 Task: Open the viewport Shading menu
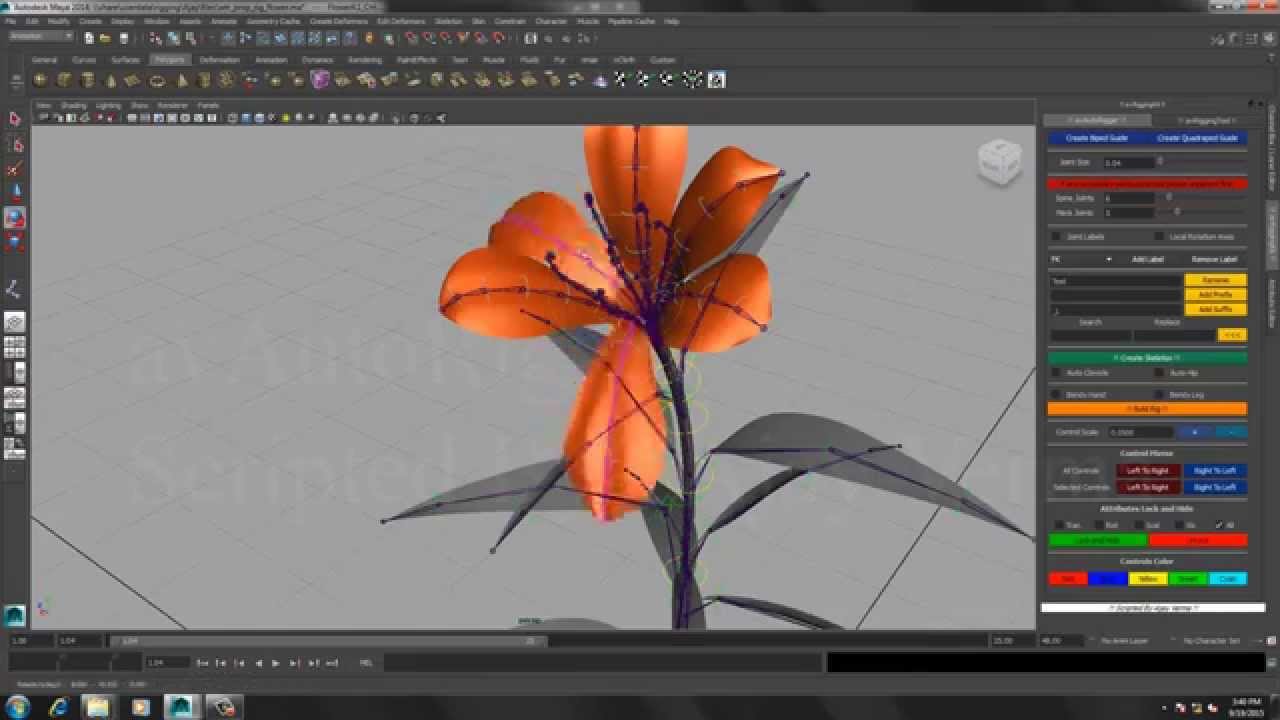(x=74, y=106)
